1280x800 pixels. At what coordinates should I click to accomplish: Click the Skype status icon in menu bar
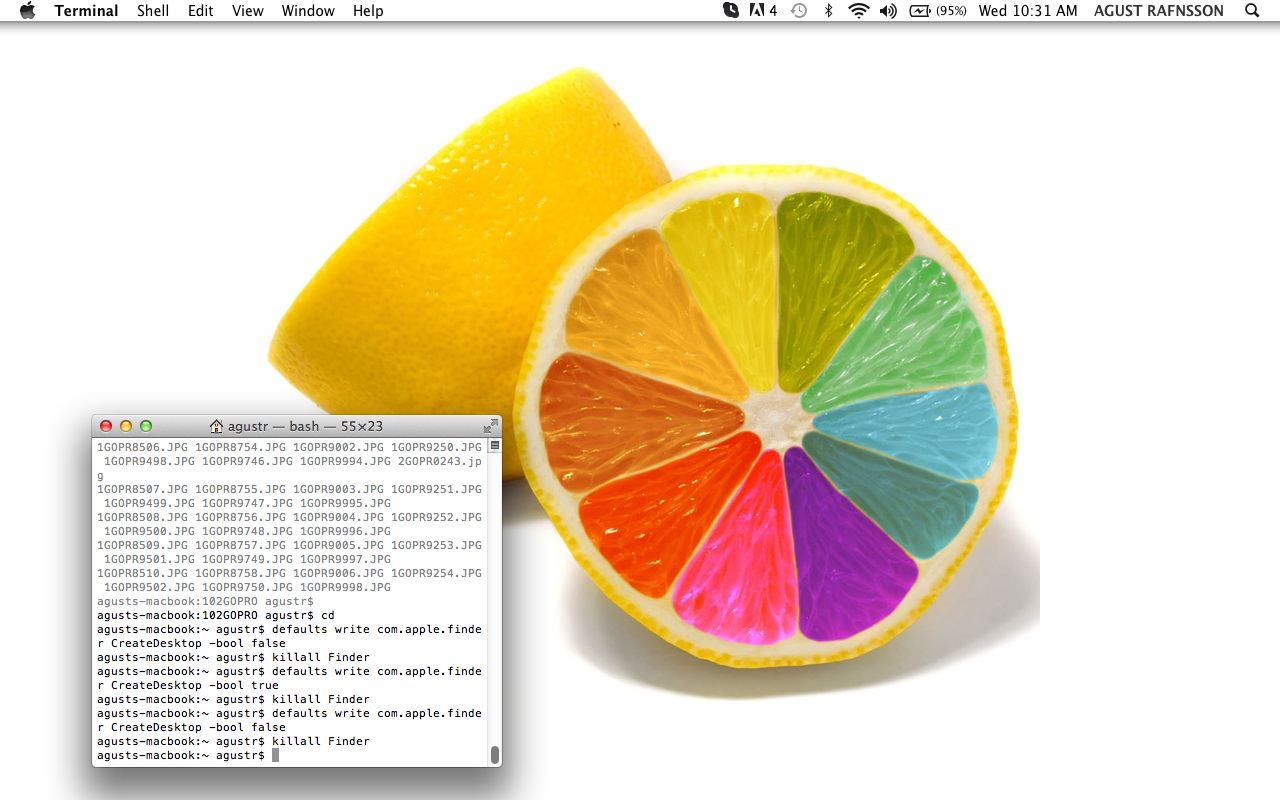coord(731,11)
